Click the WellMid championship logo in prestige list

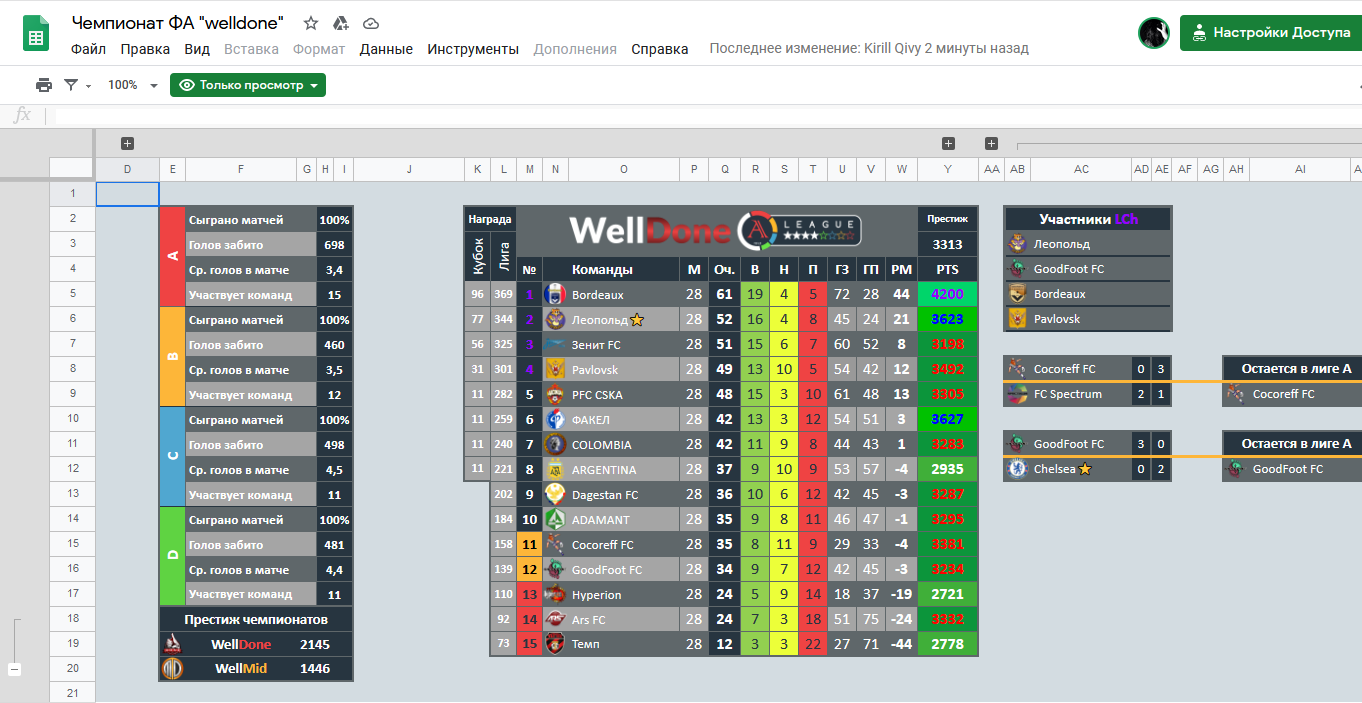[x=173, y=669]
